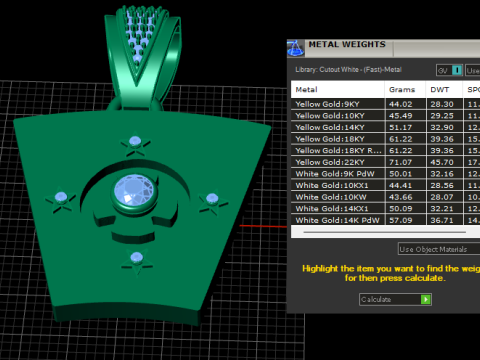
Task: Select the right star-set gemstone
Action: 212,199
